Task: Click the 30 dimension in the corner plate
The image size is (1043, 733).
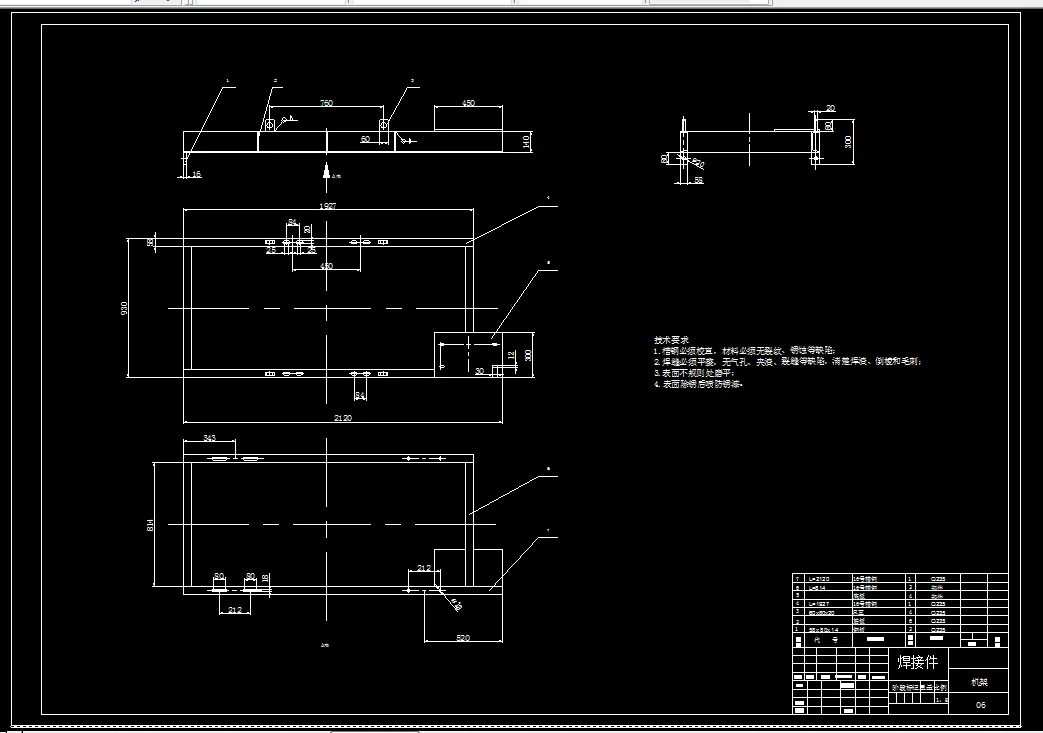Action: (480, 371)
